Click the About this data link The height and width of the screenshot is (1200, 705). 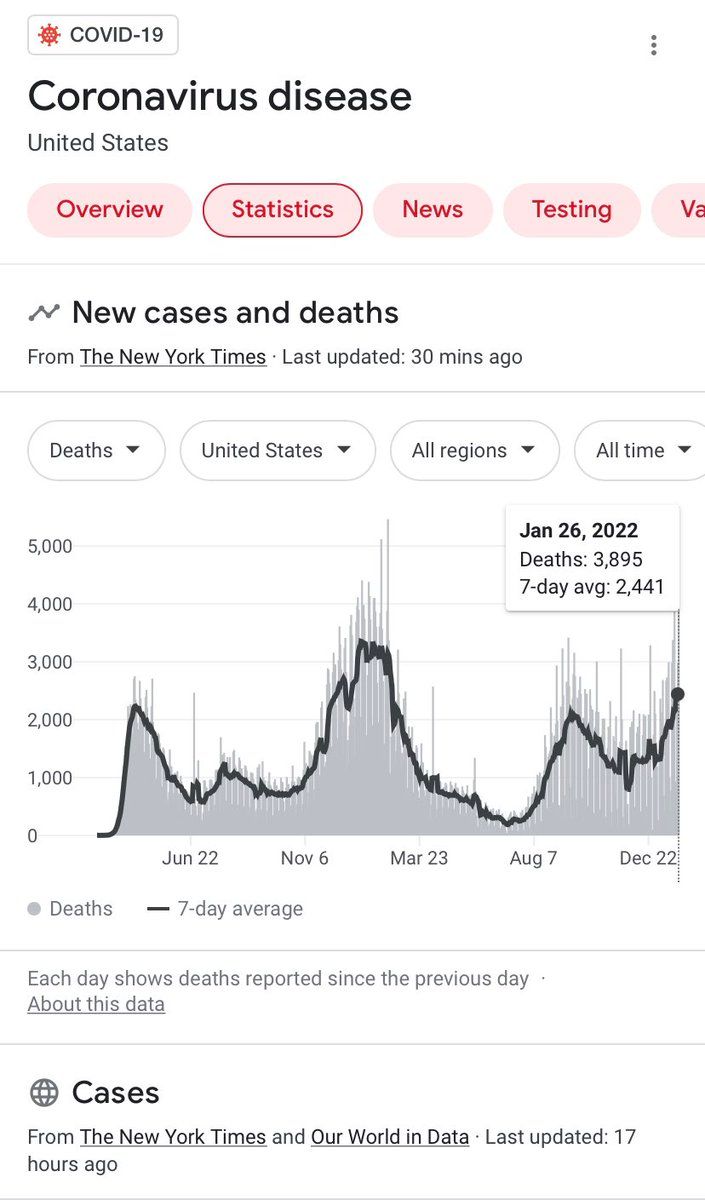click(x=96, y=1004)
